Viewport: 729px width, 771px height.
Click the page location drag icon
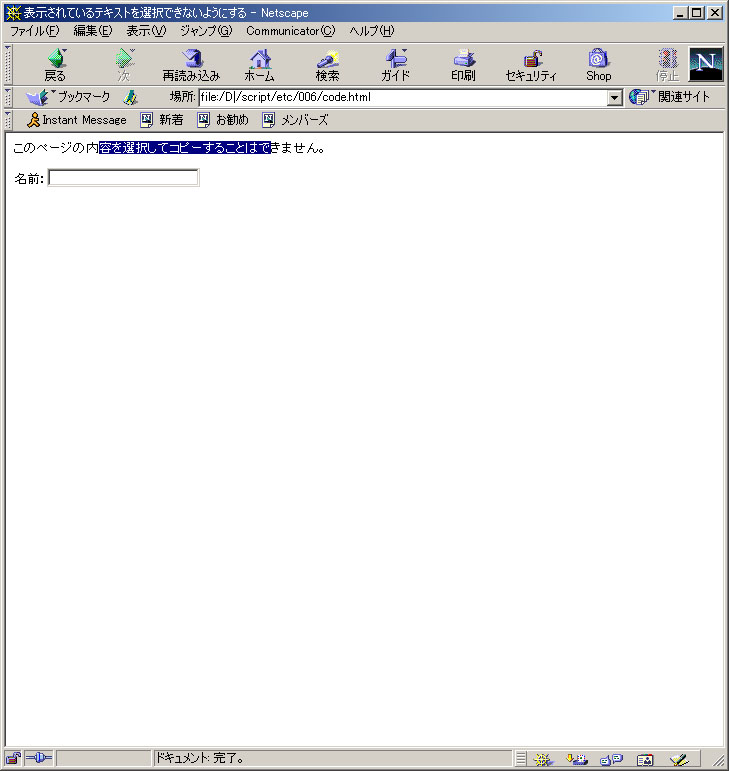point(130,97)
